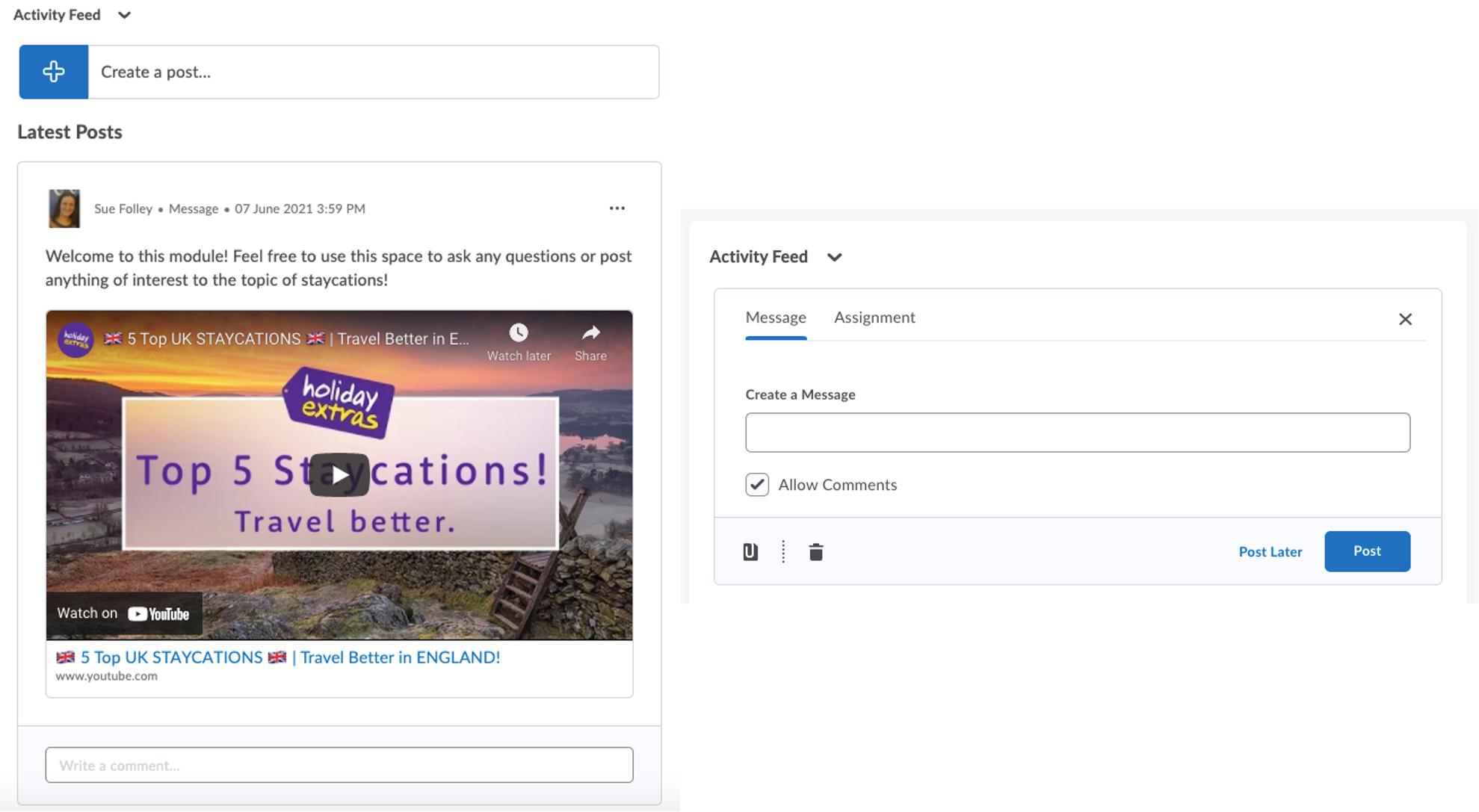Select the Message tab
The height and width of the screenshot is (812, 1479).
[776, 317]
